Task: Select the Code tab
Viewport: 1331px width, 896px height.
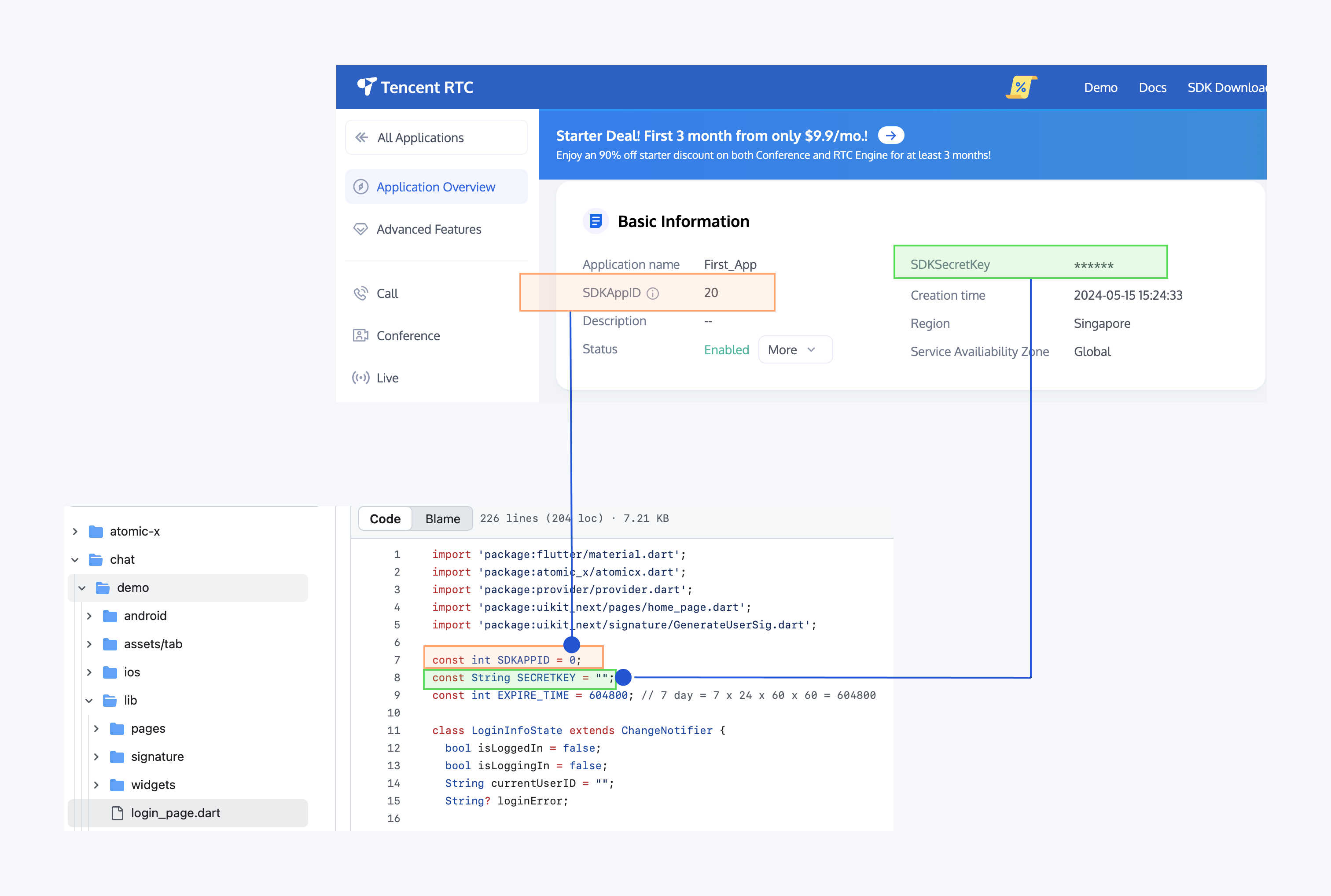Action: 385,519
